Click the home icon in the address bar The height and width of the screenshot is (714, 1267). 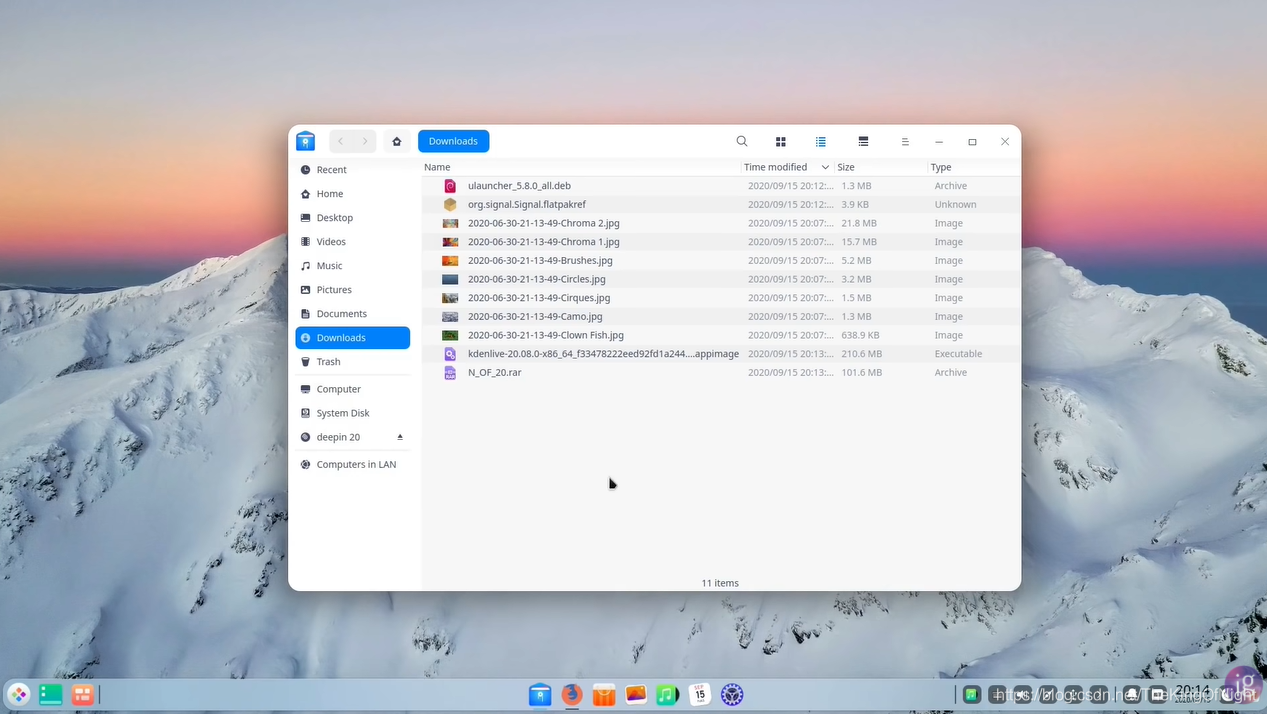pos(397,141)
